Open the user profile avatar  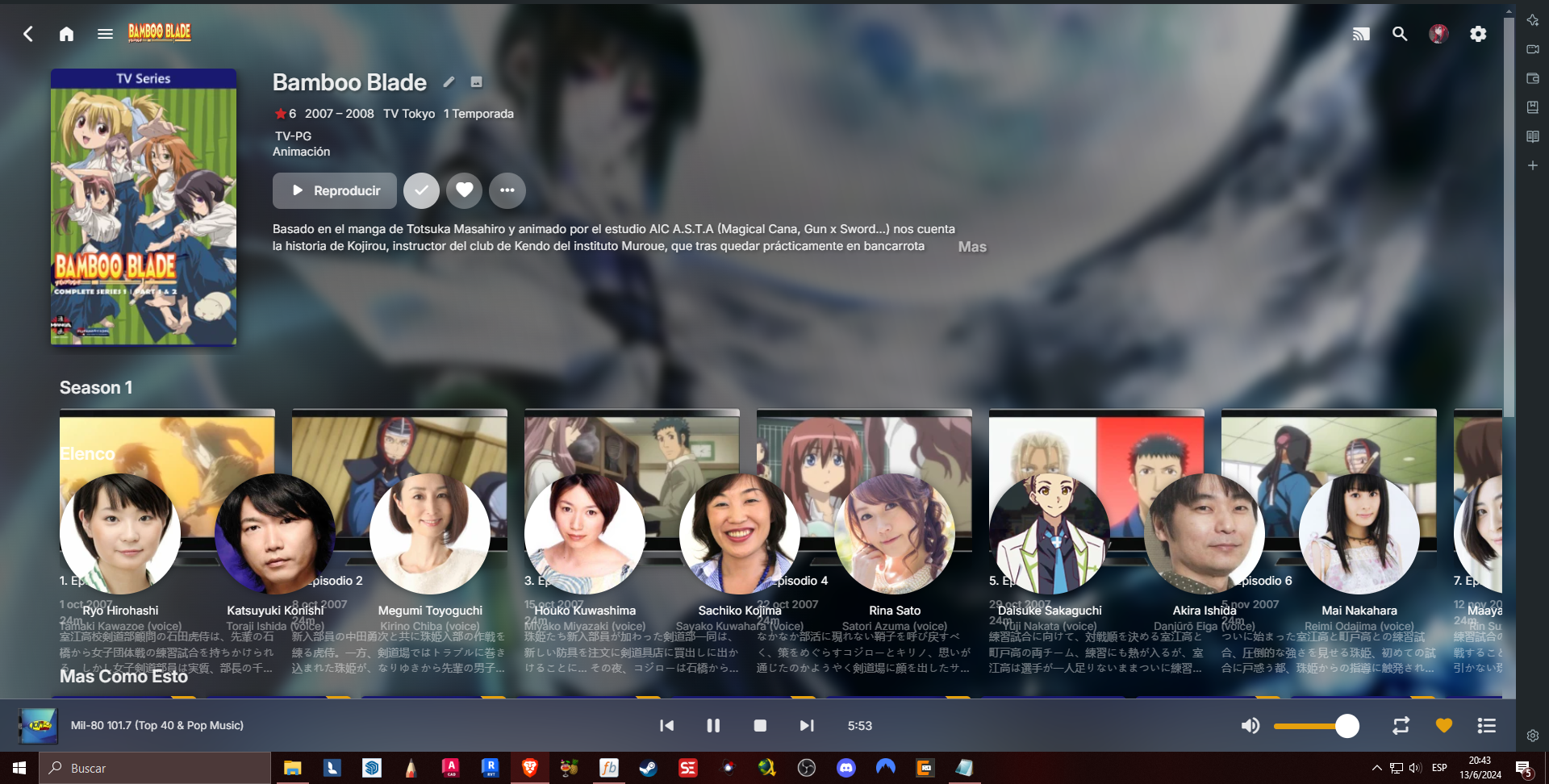(1438, 34)
